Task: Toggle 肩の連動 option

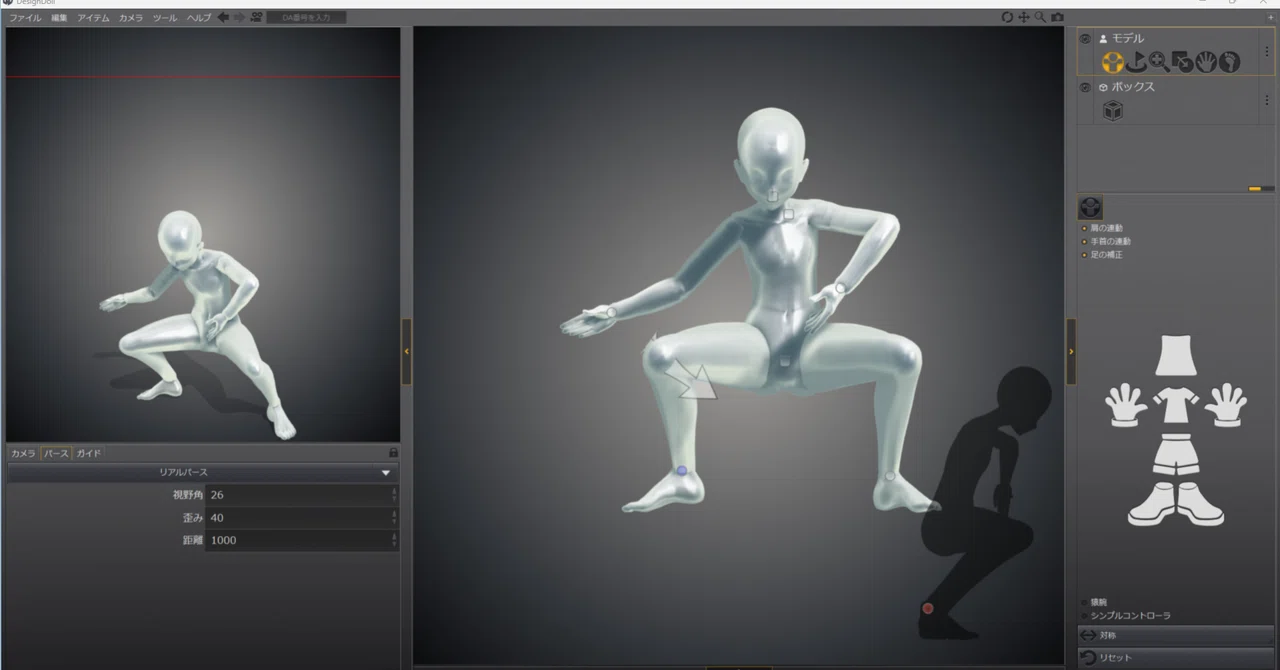Action: (1084, 228)
